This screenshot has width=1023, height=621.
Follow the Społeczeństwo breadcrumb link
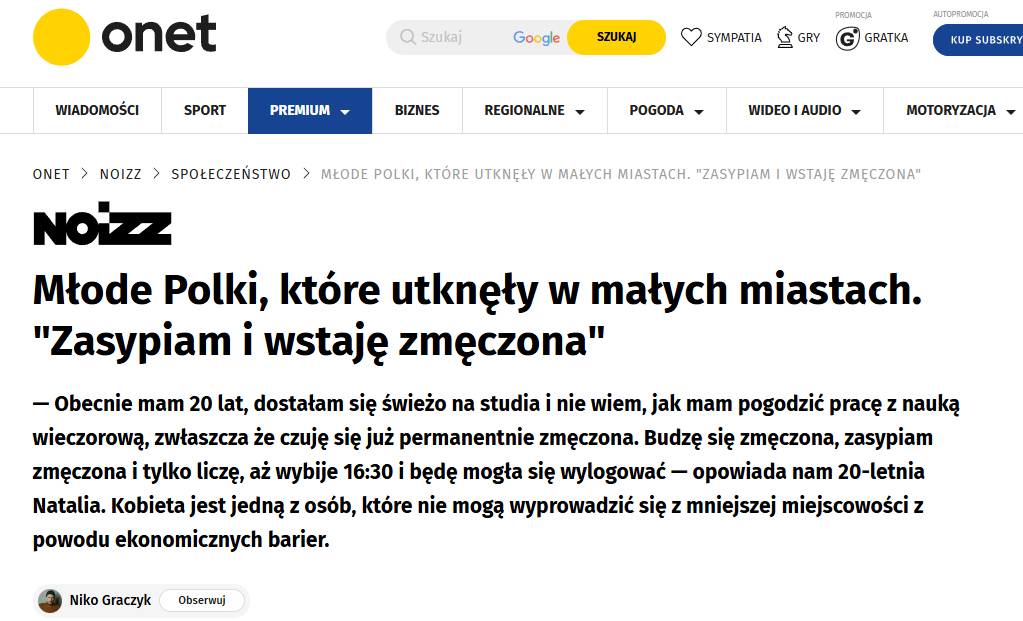pos(231,174)
